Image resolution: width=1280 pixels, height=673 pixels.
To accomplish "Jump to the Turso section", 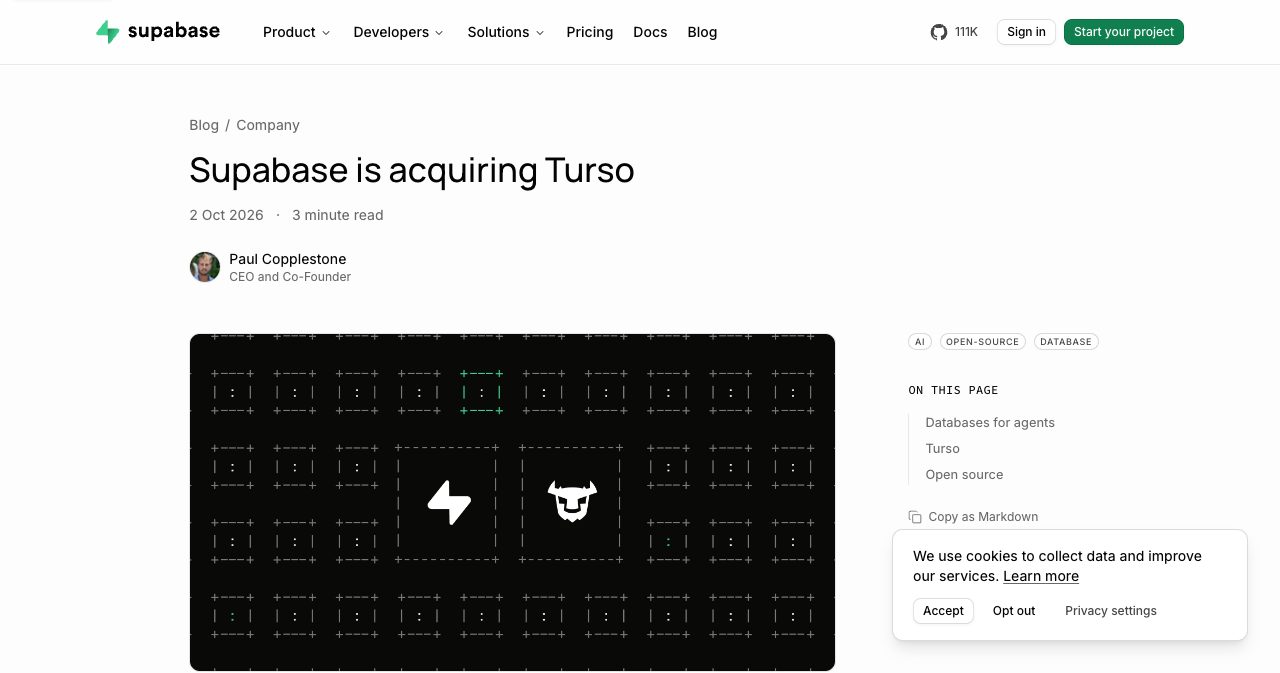I will point(942,449).
